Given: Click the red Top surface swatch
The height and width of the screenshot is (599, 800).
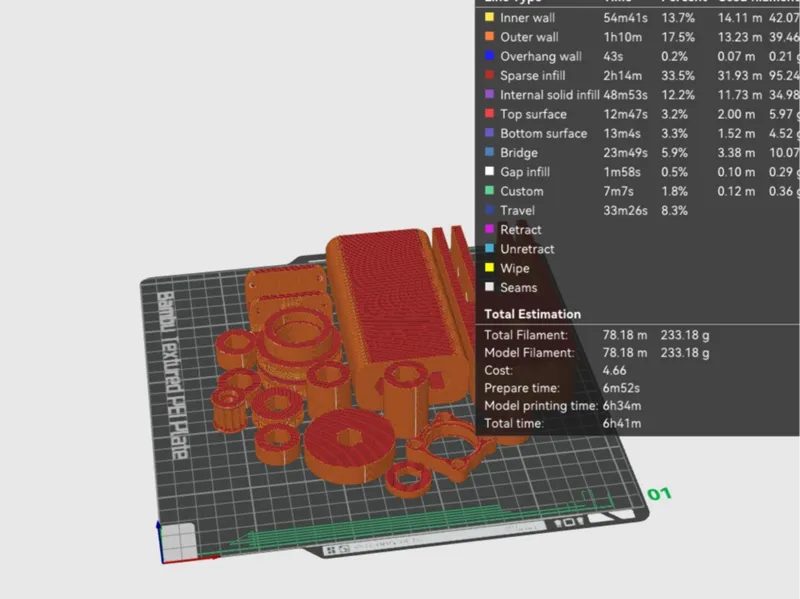Looking at the screenshot, I should click(489, 113).
